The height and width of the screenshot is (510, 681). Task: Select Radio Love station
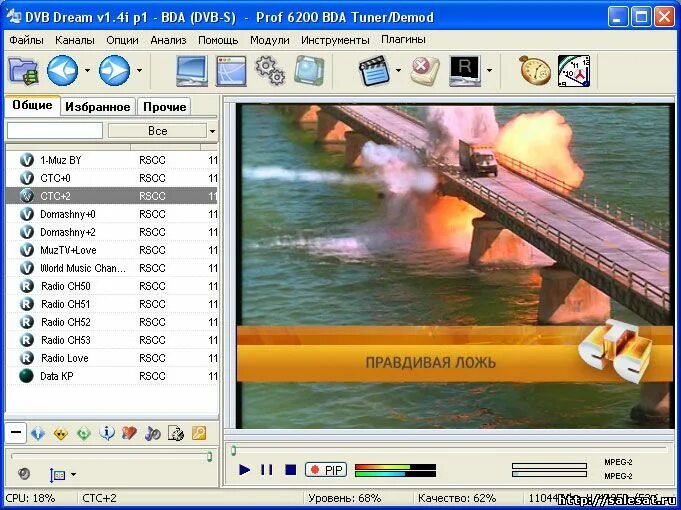pos(112,358)
